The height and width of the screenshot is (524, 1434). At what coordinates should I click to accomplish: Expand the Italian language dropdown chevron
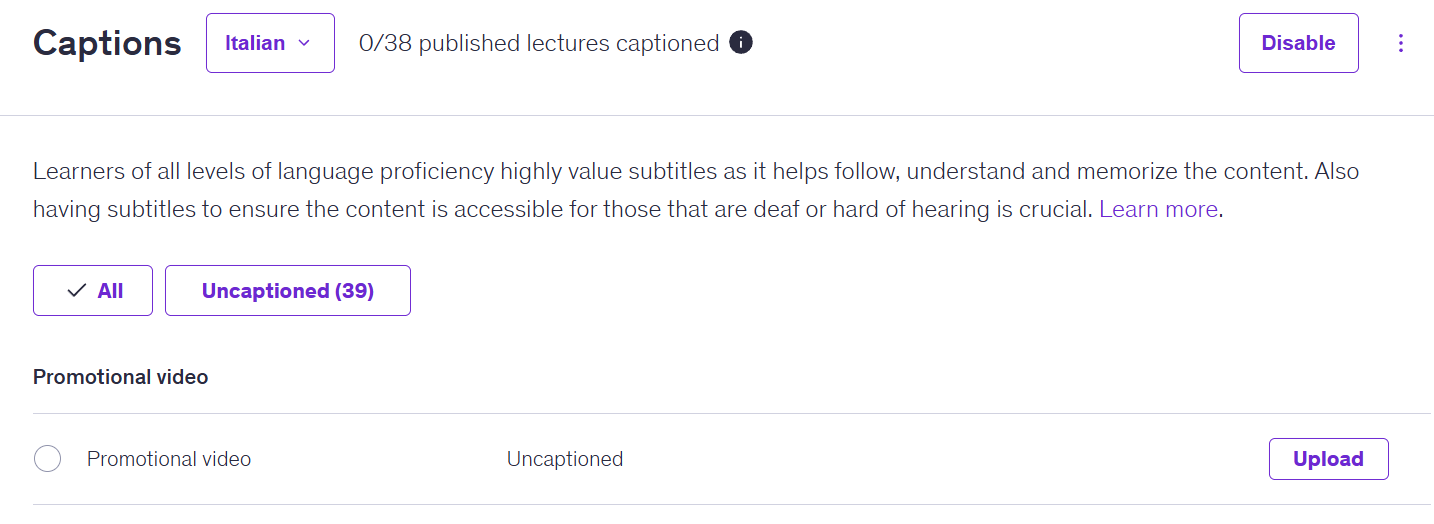coord(305,43)
